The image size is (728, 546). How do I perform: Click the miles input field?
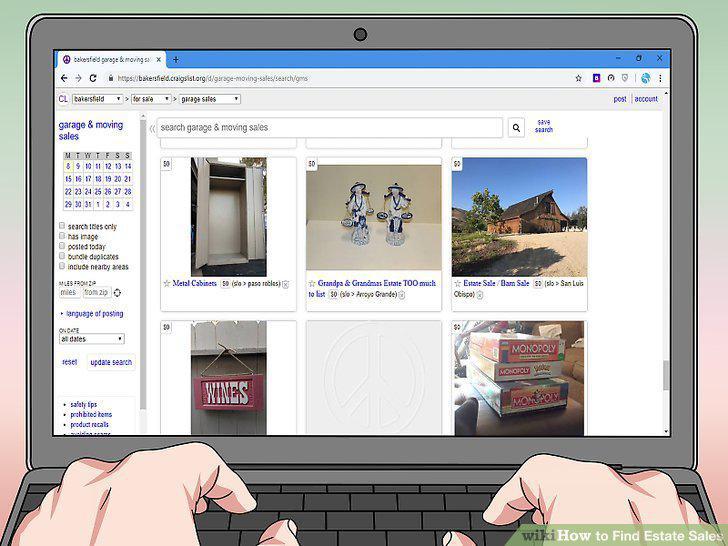pos(69,292)
